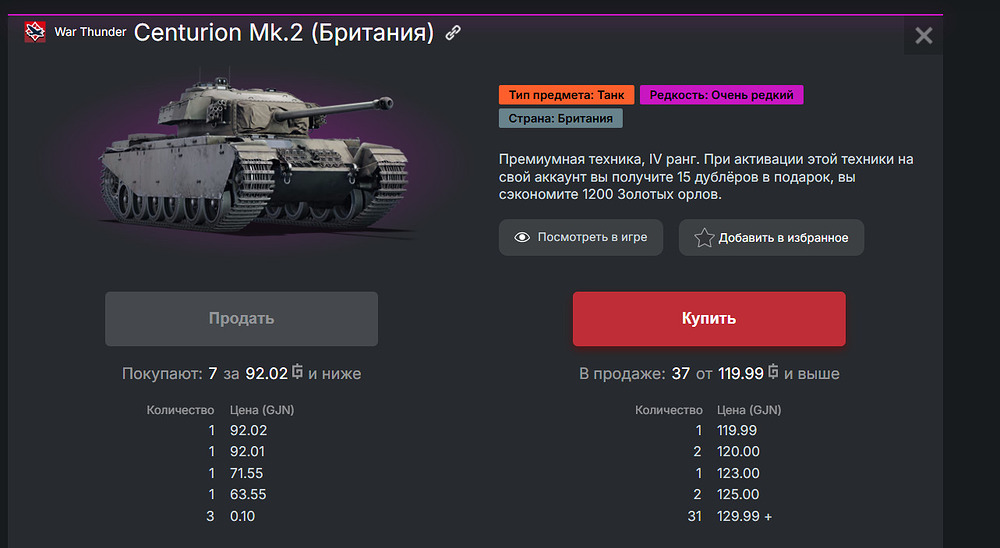
Task: Close the Centurion Mk.2 dialog
Action: pos(923,36)
